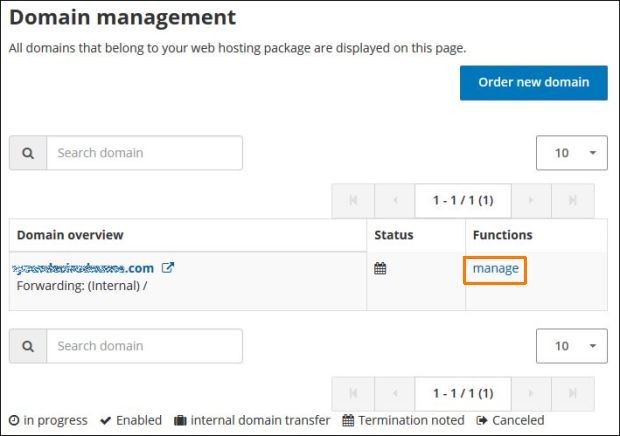Go to next page in top pagination
This screenshot has height=436, width=620.
pyautogui.click(x=531, y=200)
